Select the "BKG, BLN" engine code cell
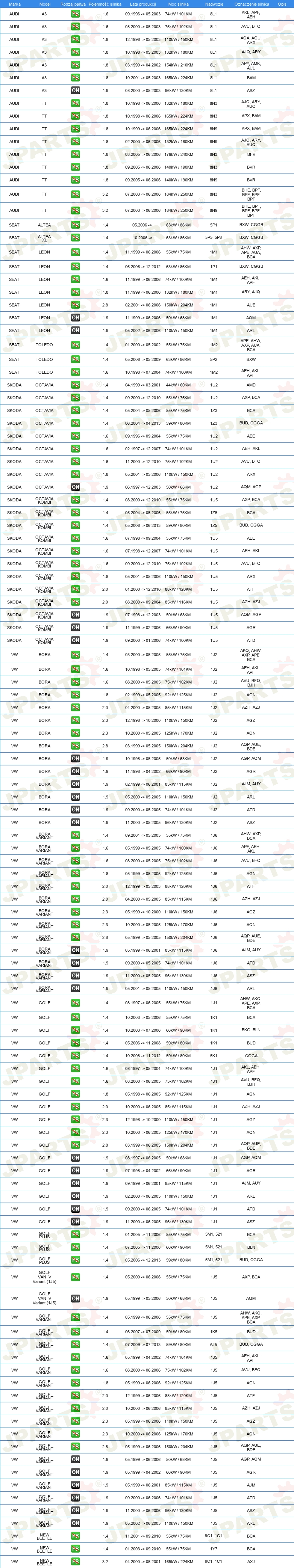 click(251, 1031)
